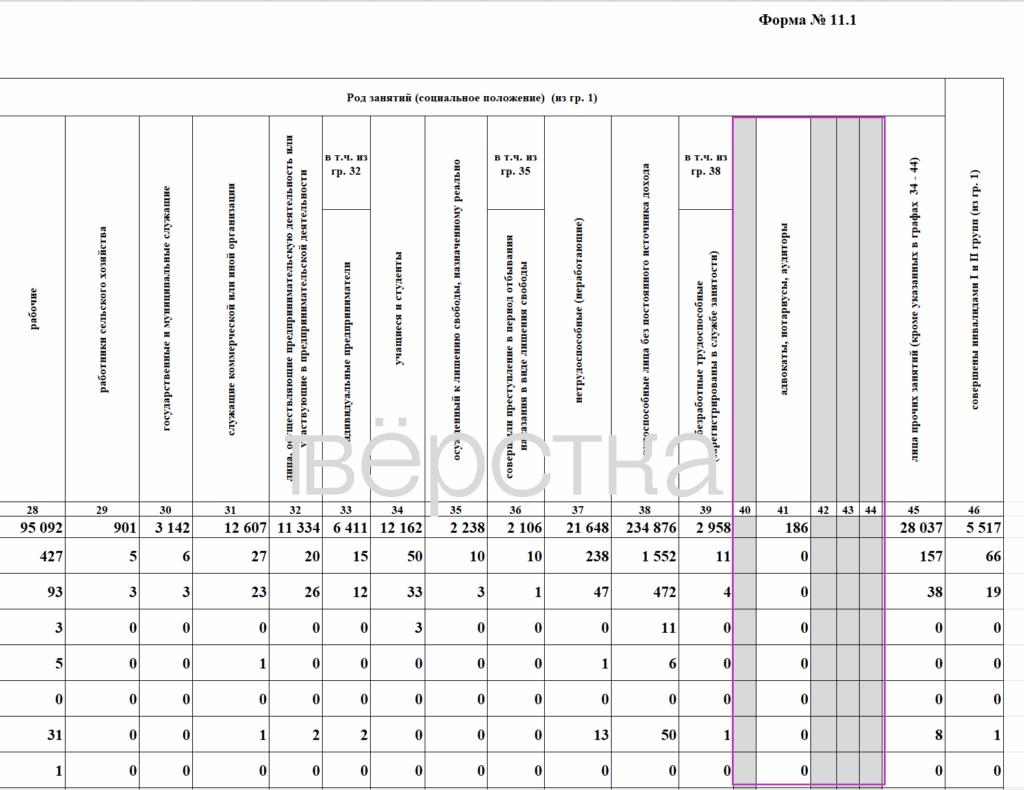The height and width of the screenshot is (790, 1024).
Task: Select the cell with value 93
Action: (x=33, y=592)
